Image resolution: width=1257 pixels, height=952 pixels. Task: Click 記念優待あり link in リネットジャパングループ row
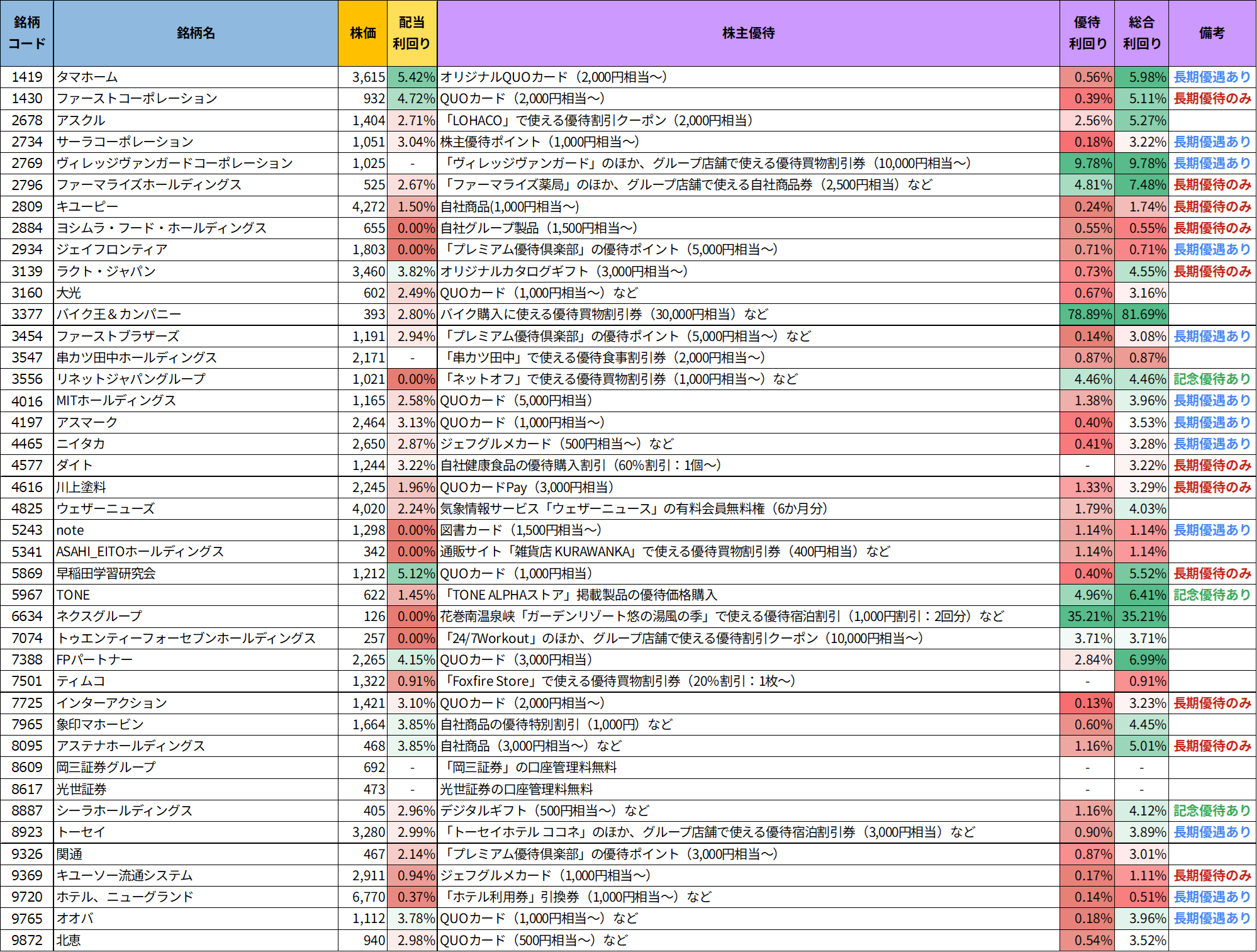coord(1212,379)
